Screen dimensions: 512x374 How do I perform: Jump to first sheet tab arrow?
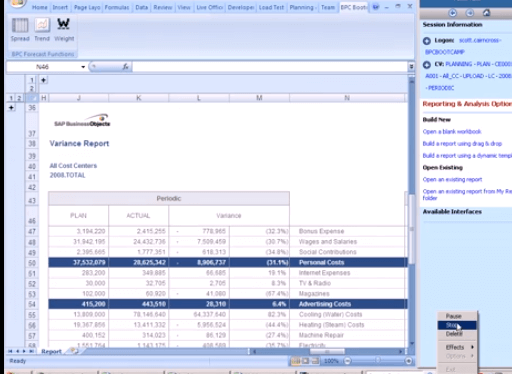coord(10,351)
